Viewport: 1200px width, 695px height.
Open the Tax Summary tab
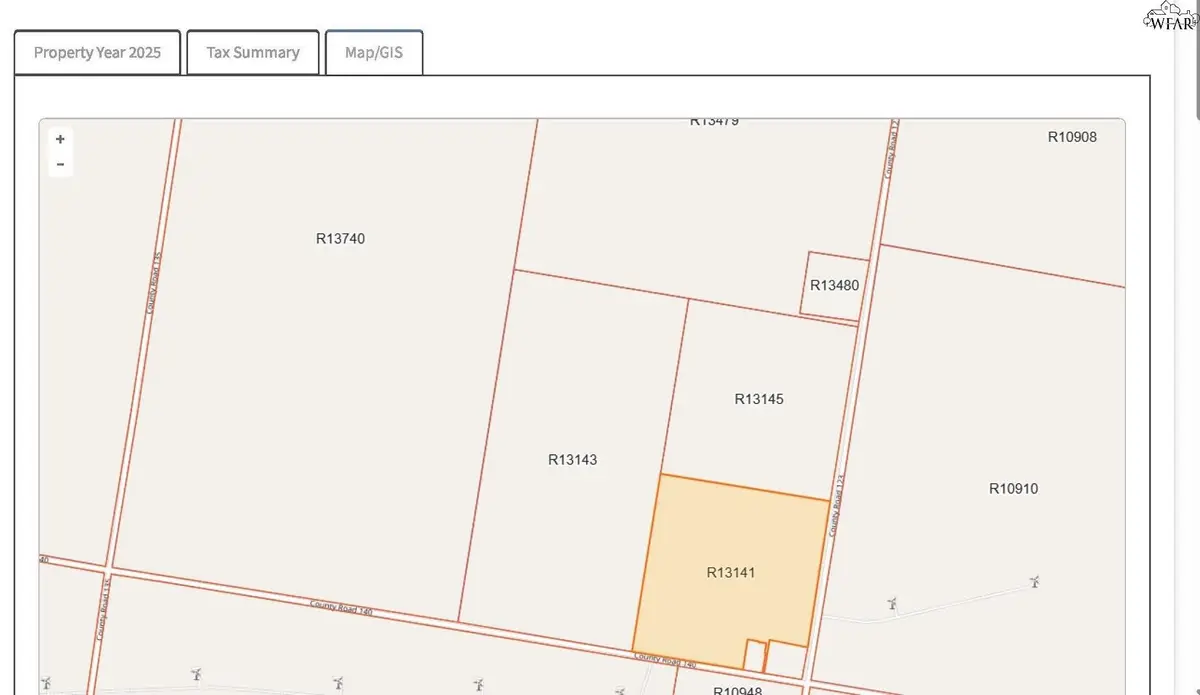pyautogui.click(x=252, y=52)
